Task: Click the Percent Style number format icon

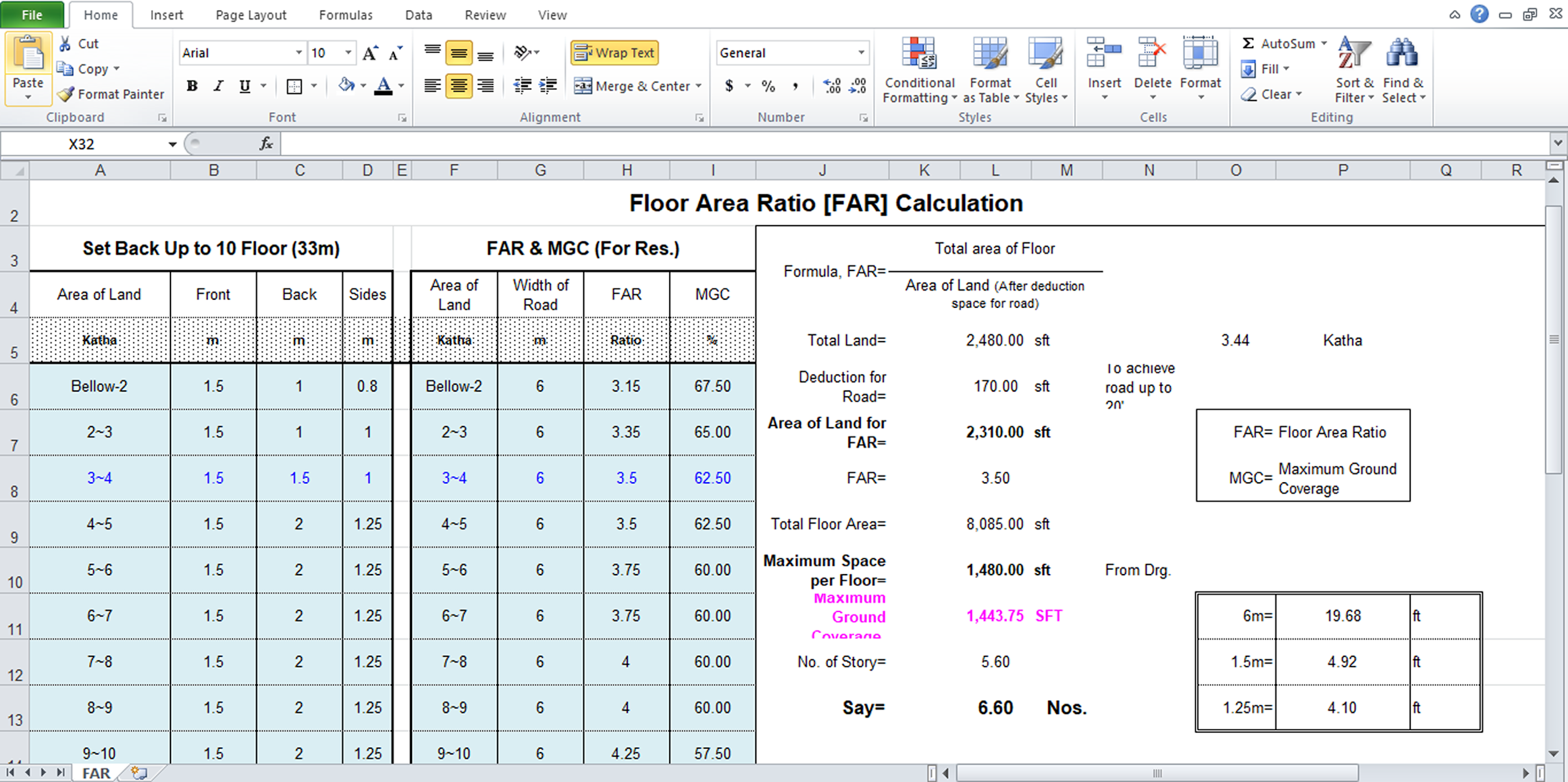Action: pos(768,86)
